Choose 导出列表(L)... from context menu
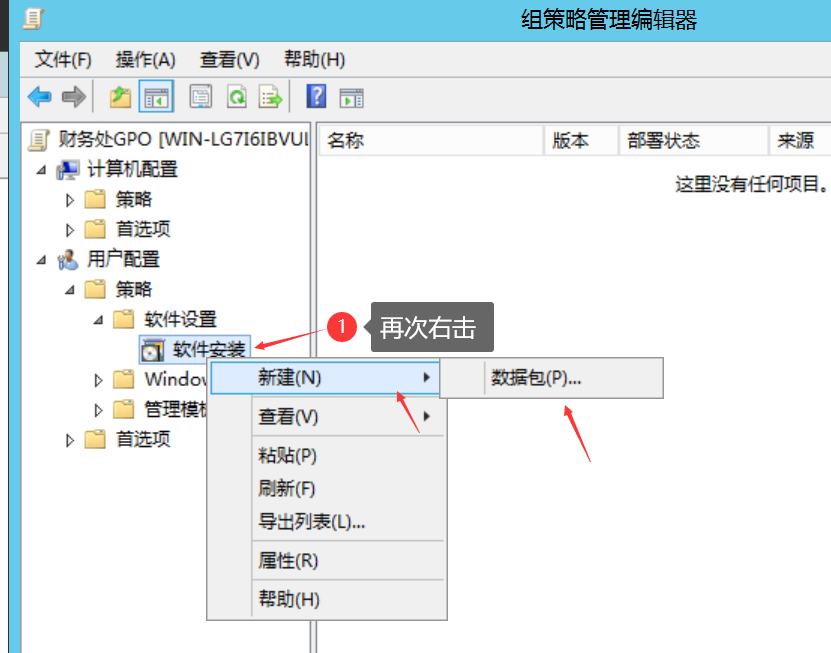 click(325, 522)
